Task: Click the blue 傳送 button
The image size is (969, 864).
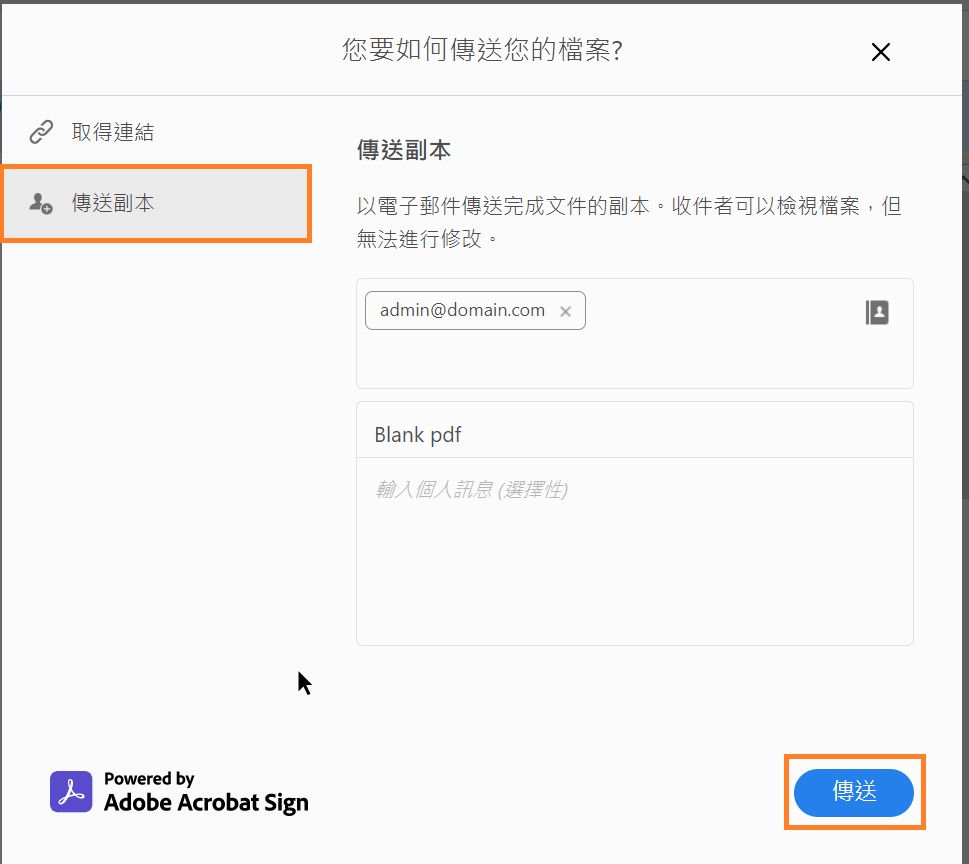Action: pos(853,792)
